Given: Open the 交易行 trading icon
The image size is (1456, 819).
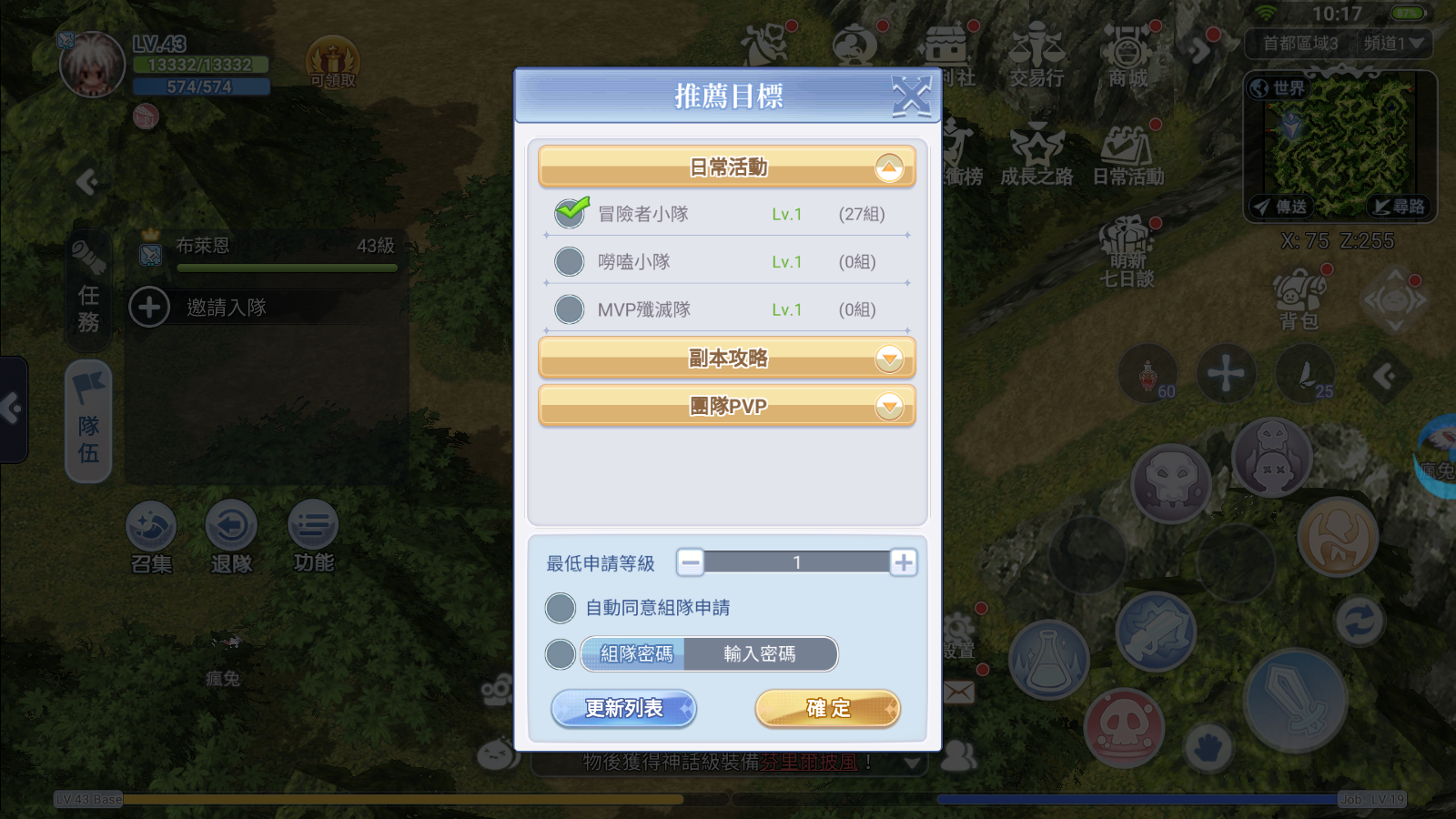Looking at the screenshot, I should 1036,55.
